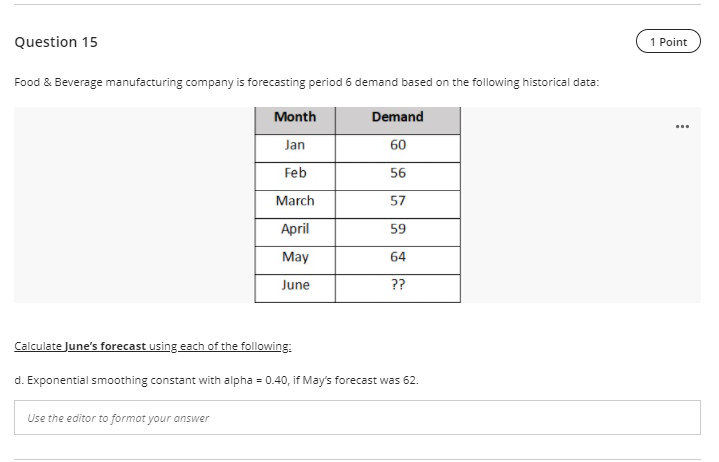Select the March month cell
Screen dimensions: 719x462
[x=295, y=204]
